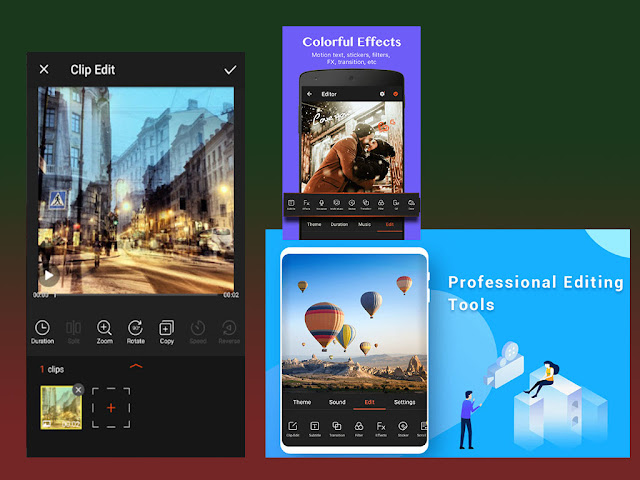Go back with the Editor arrow on the purple phone
Viewport: 640px width, 480px height.
tap(309, 94)
